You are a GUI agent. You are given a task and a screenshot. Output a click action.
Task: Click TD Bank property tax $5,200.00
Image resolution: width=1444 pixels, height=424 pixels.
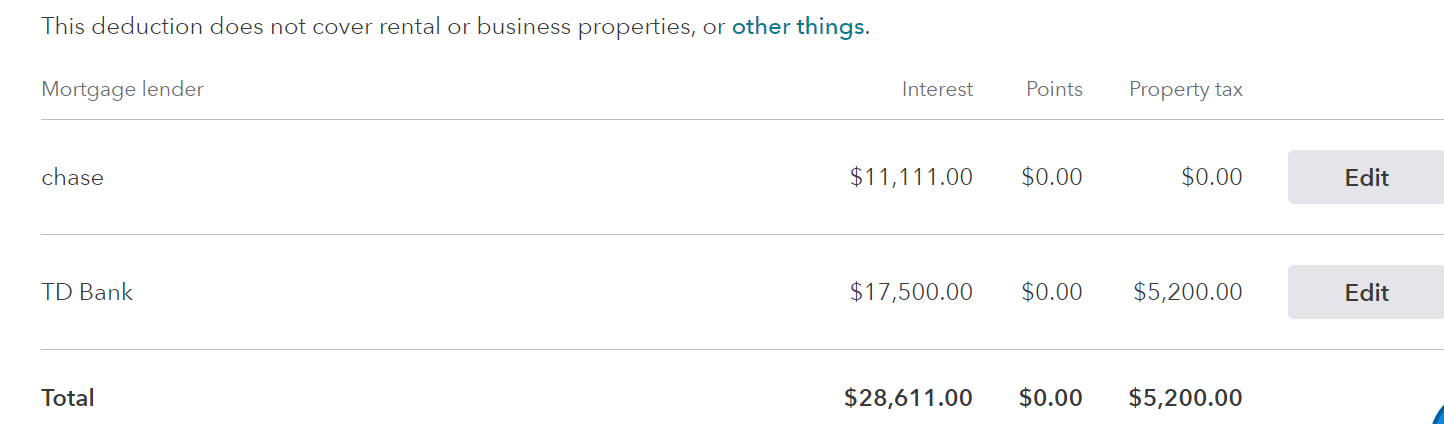(x=1188, y=292)
